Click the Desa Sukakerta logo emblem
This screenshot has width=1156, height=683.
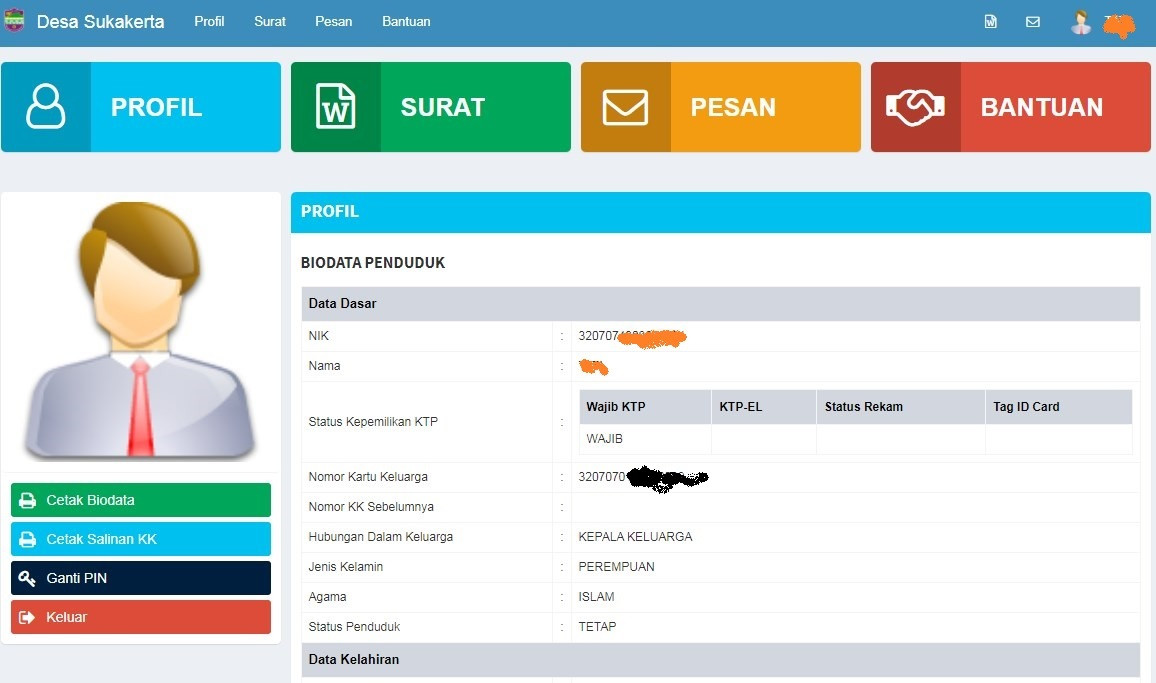tap(14, 21)
